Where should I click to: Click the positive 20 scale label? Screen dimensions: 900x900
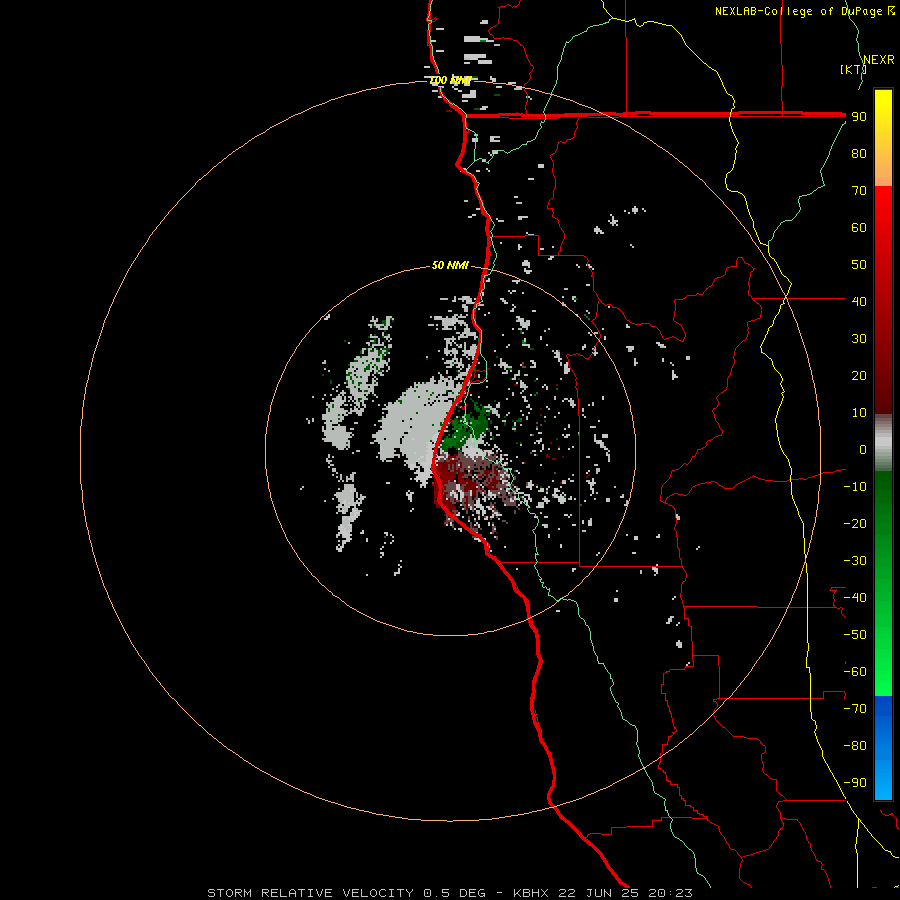(859, 375)
